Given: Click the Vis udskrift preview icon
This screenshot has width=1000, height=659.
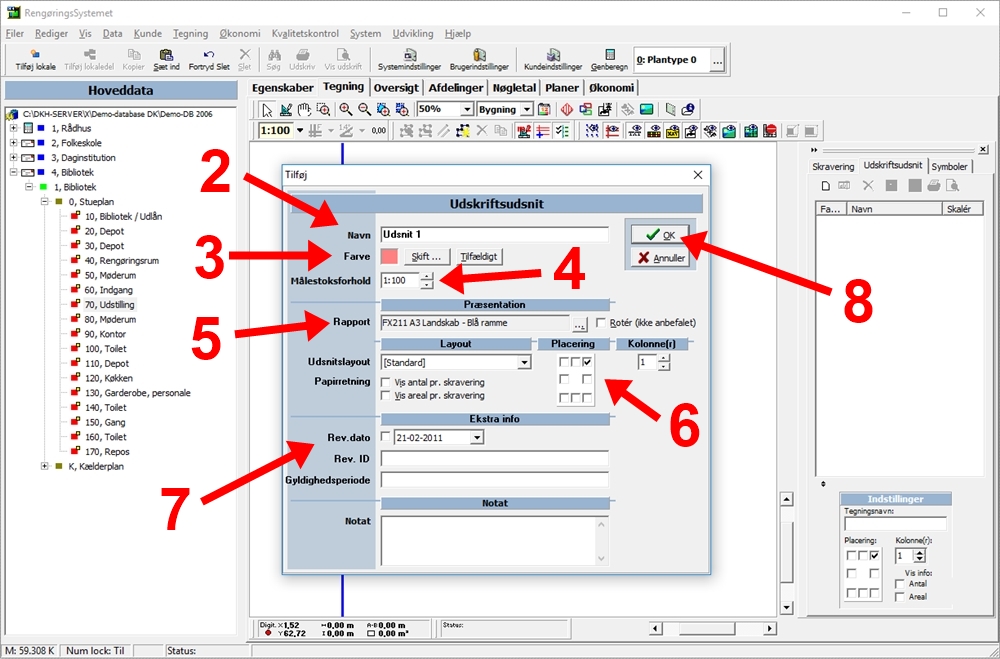Looking at the screenshot, I should tap(343, 59).
